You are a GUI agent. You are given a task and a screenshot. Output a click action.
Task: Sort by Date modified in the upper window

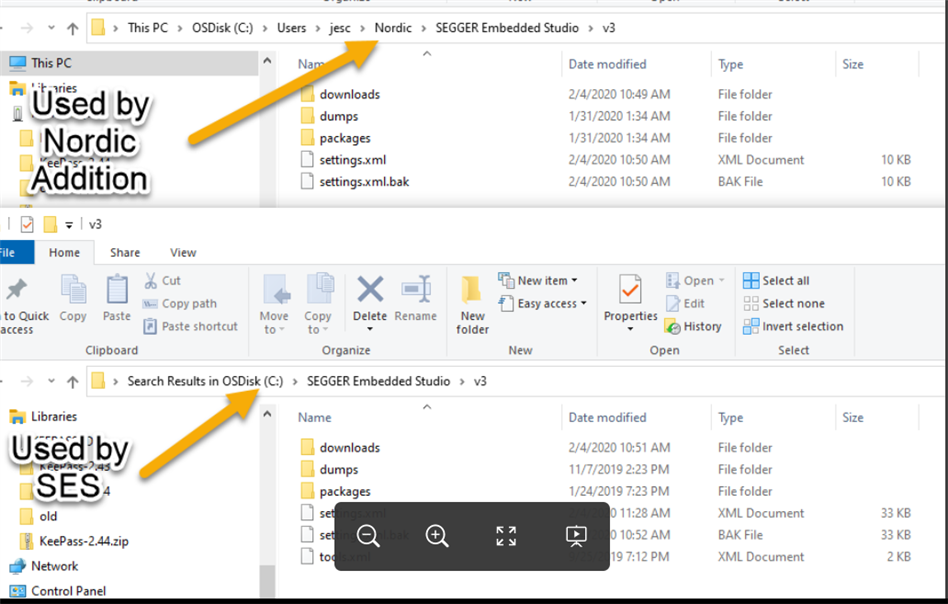[x=607, y=64]
